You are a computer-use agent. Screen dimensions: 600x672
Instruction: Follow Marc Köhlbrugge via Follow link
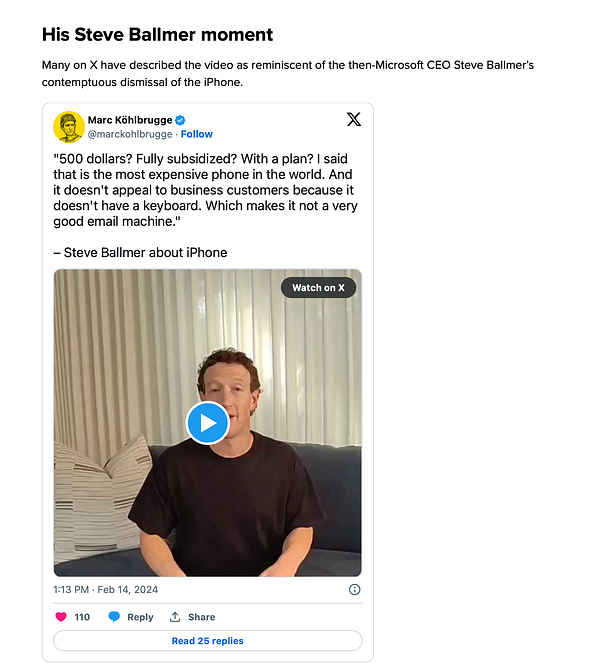197,134
